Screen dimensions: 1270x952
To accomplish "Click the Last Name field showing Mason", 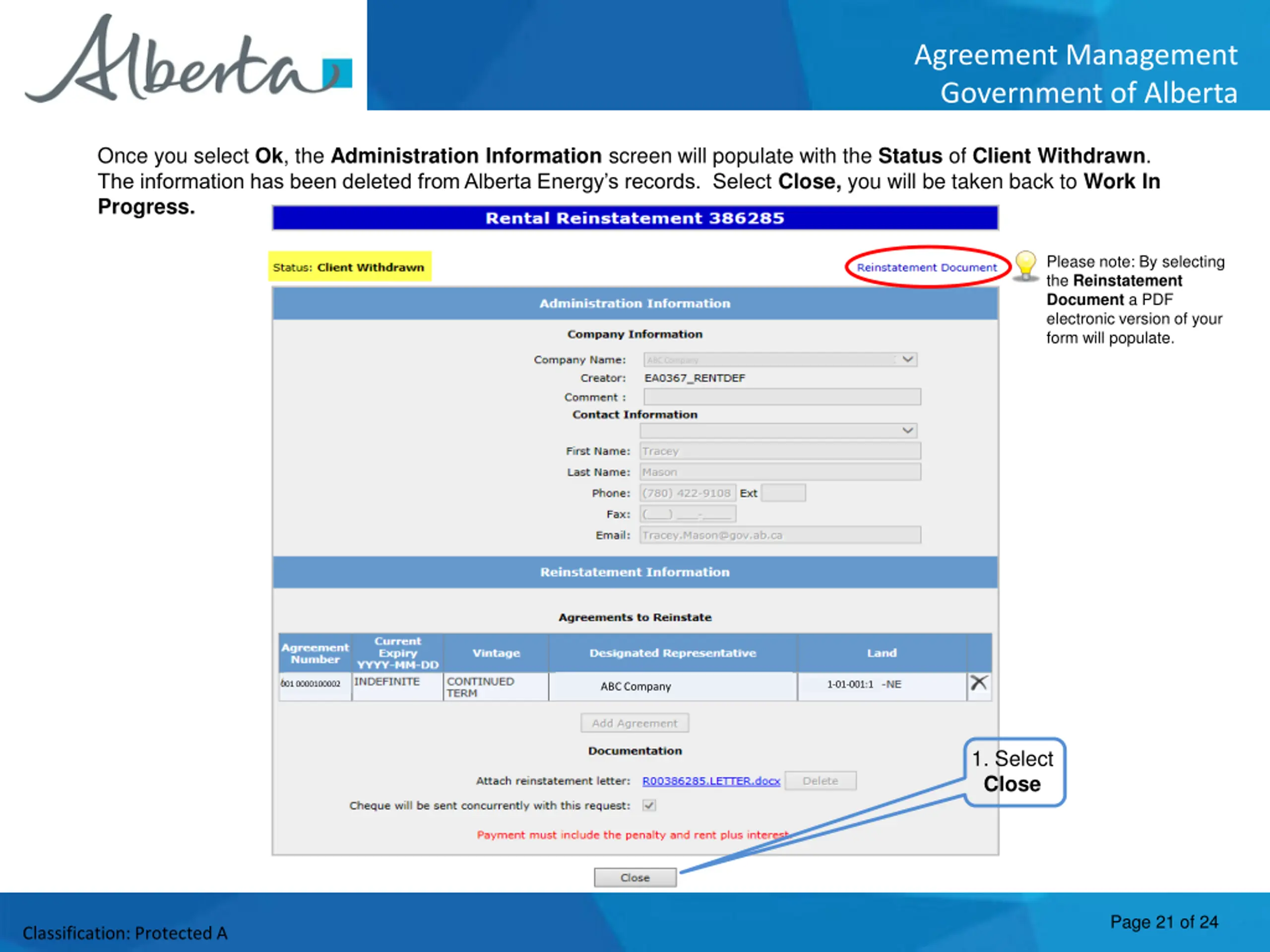I will (780, 472).
